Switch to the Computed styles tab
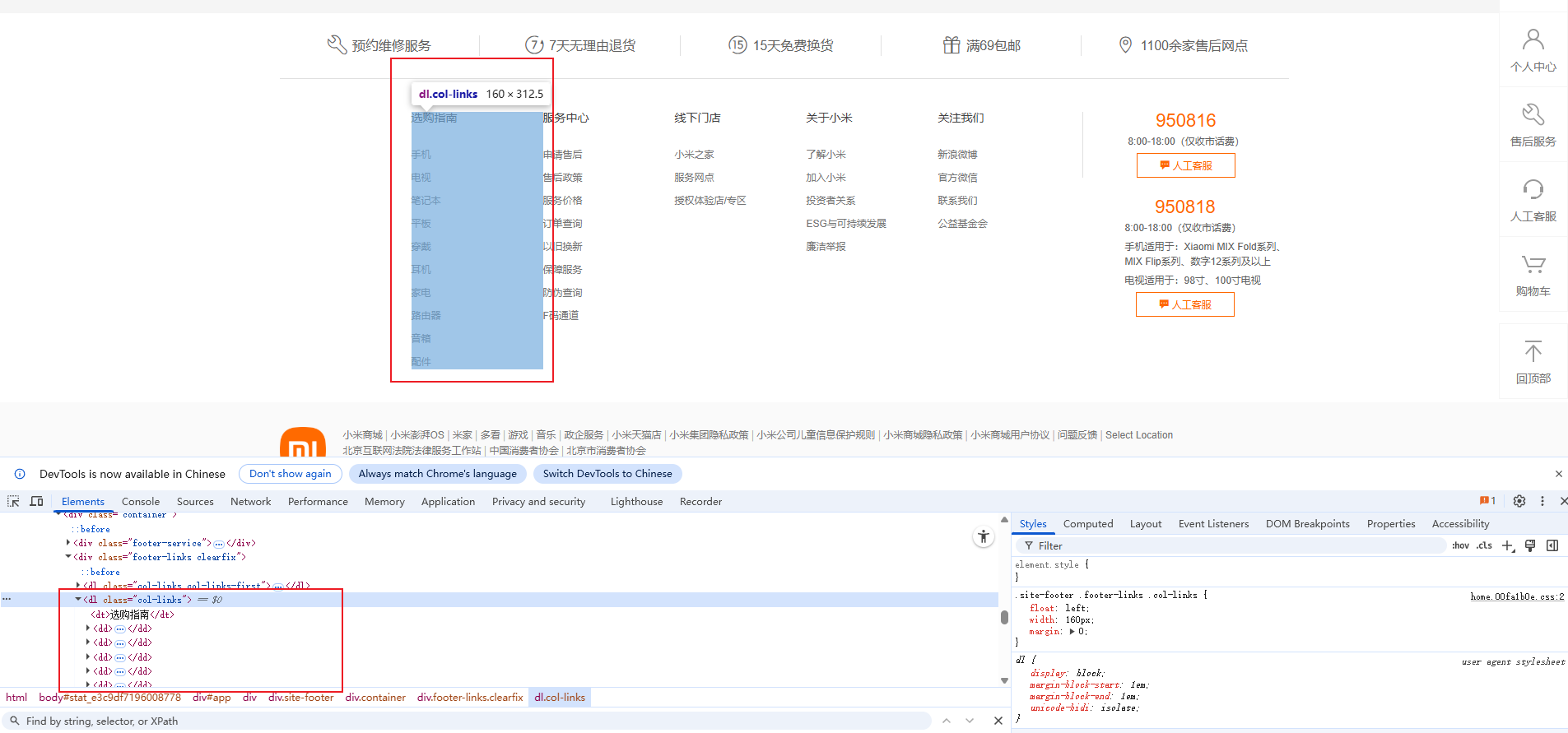The image size is (1568, 733). pos(1088,523)
